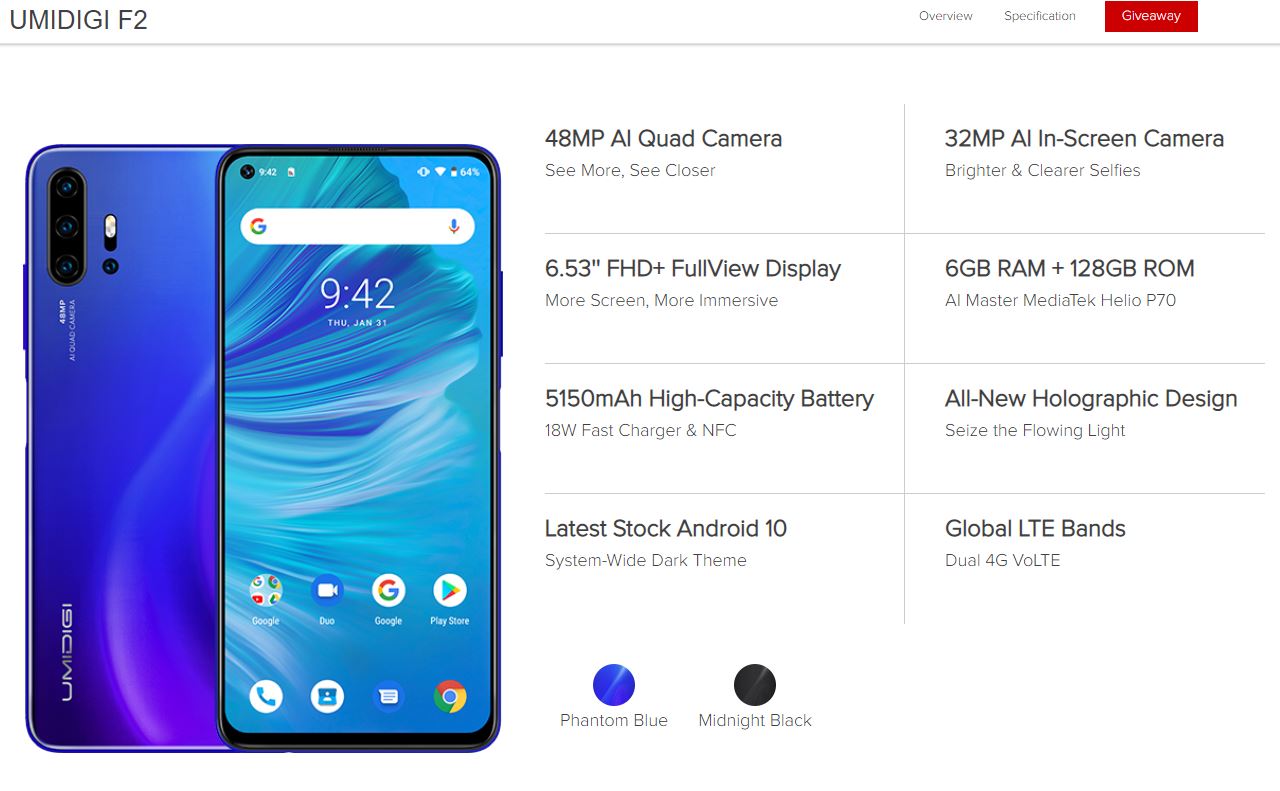The height and width of the screenshot is (791, 1280).
Task: Select the Midnight Black color swatch
Action: point(755,685)
